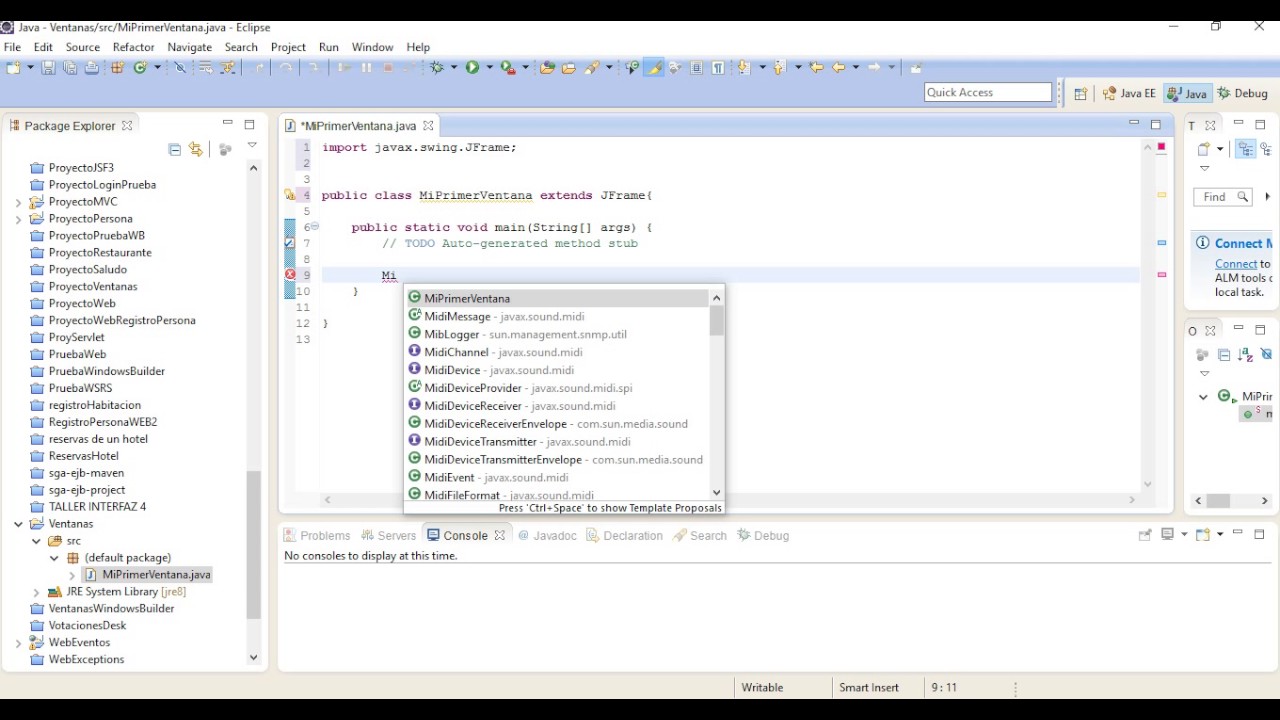Screen dimensions: 1280x720
Task: Click the Open Perspective icon
Action: click(x=1081, y=93)
